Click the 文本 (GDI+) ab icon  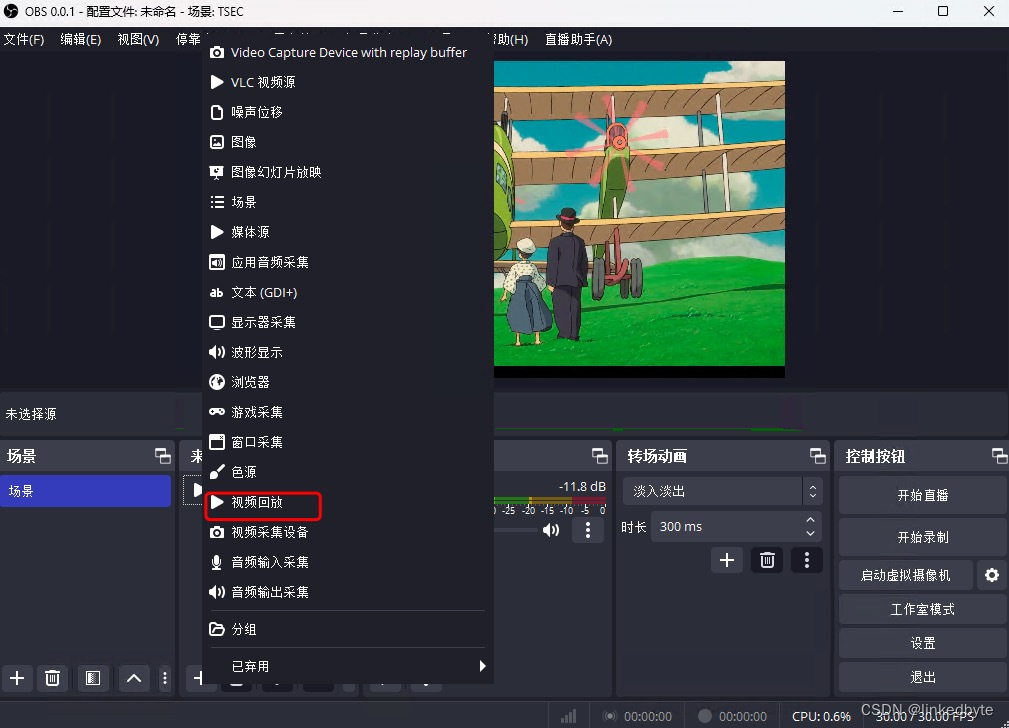(x=217, y=292)
